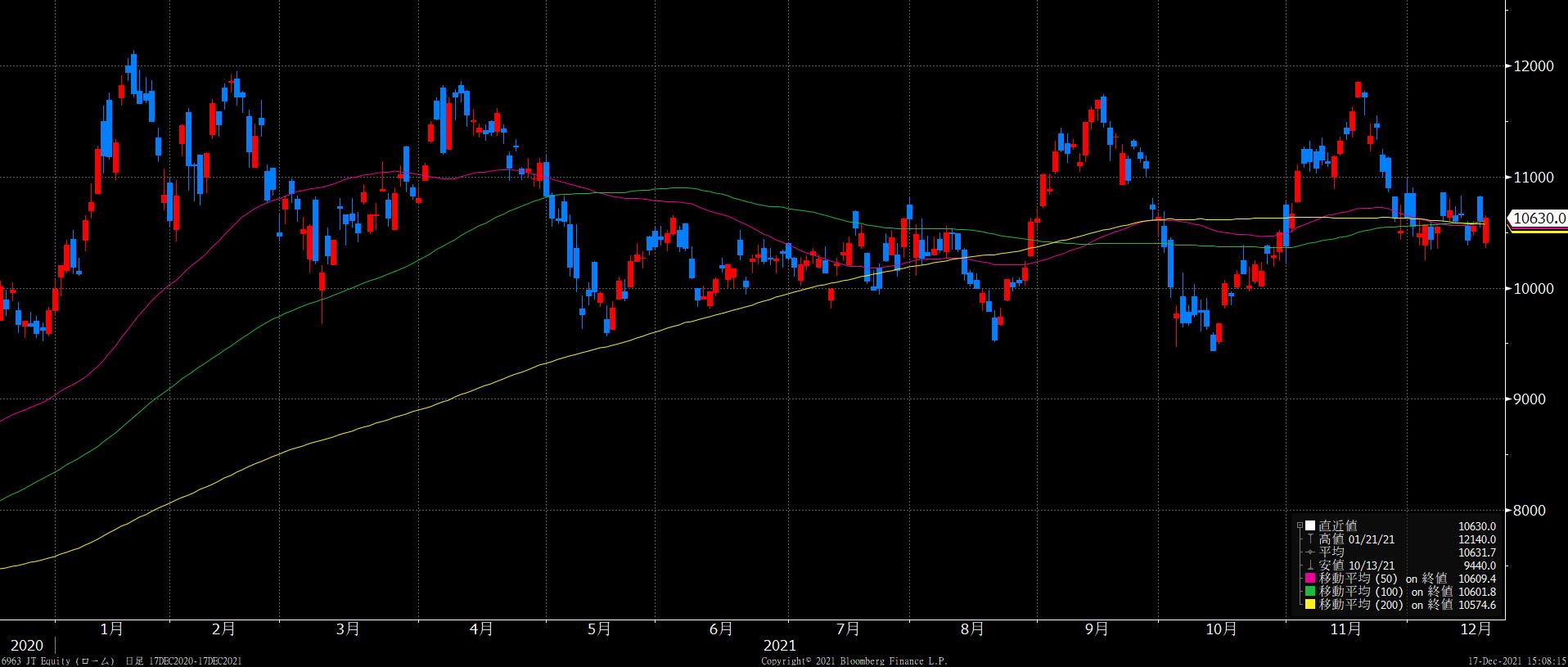Click the 5月 label on the date axis
Screen dimensions: 1568x667
599,629
